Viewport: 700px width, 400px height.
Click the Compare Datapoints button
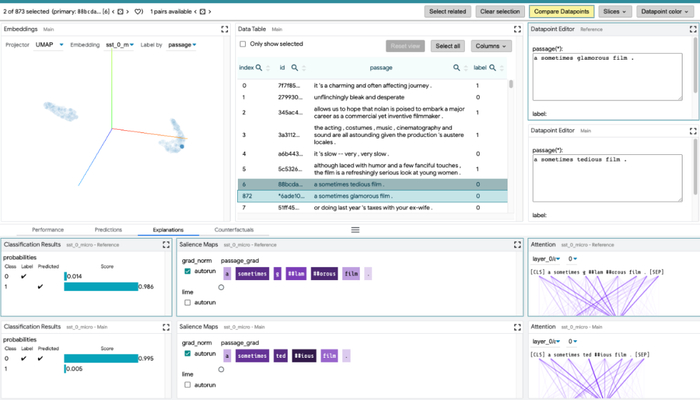tap(562, 12)
